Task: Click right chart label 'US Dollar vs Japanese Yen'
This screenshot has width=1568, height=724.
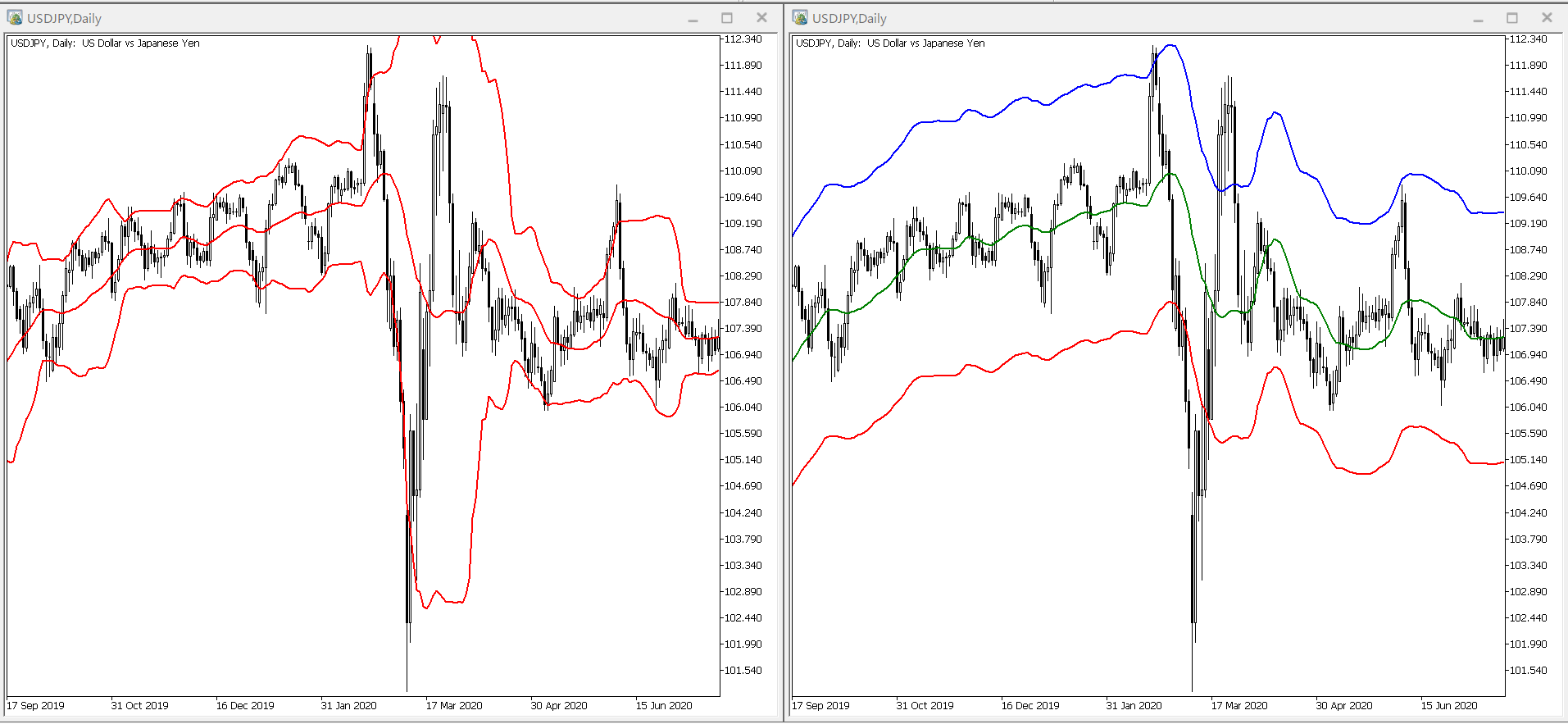Action: (x=926, y=43)
